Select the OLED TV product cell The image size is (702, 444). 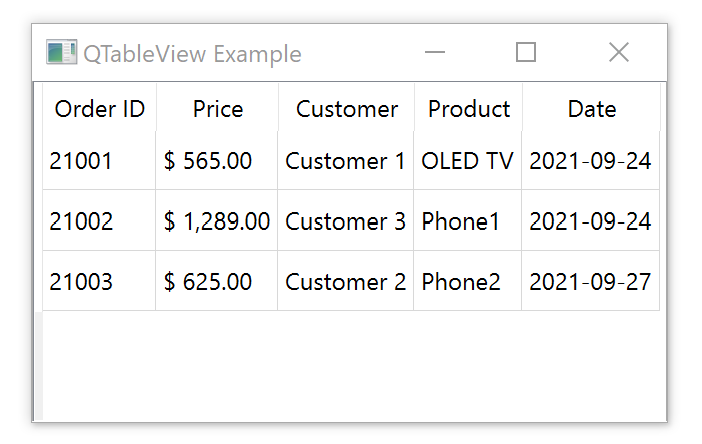coord(468,161)
